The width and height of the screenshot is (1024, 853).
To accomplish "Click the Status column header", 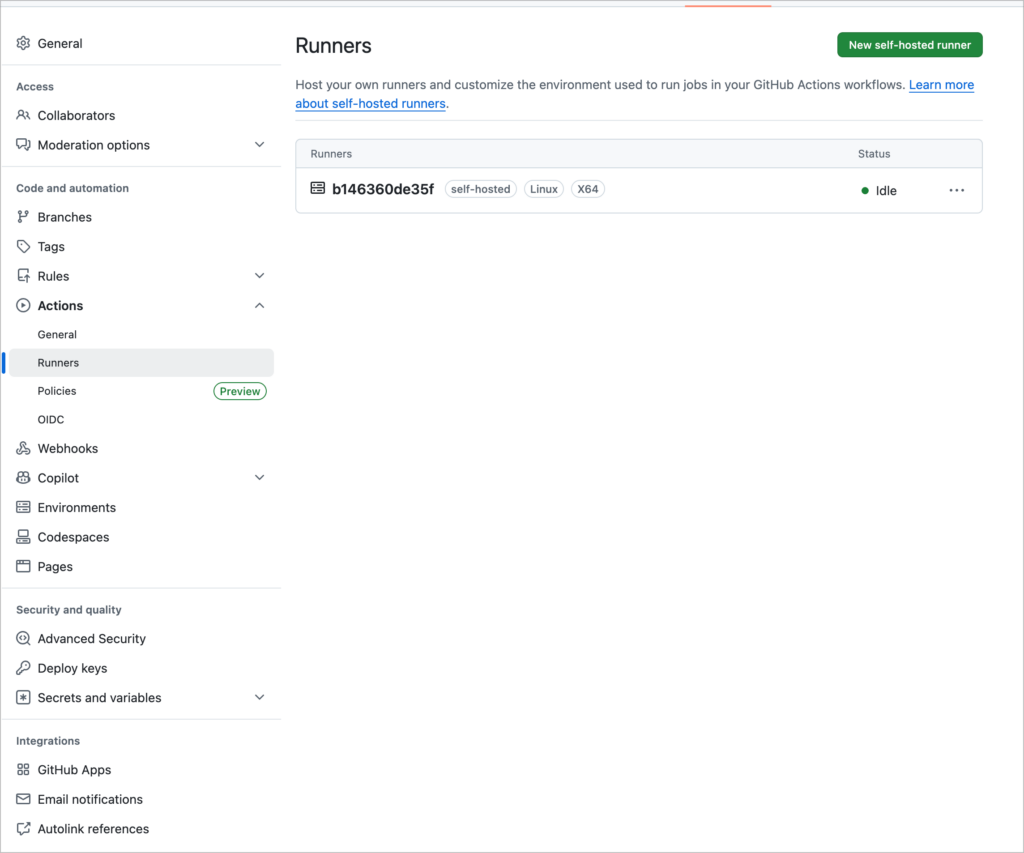I will tap(874, 153).
